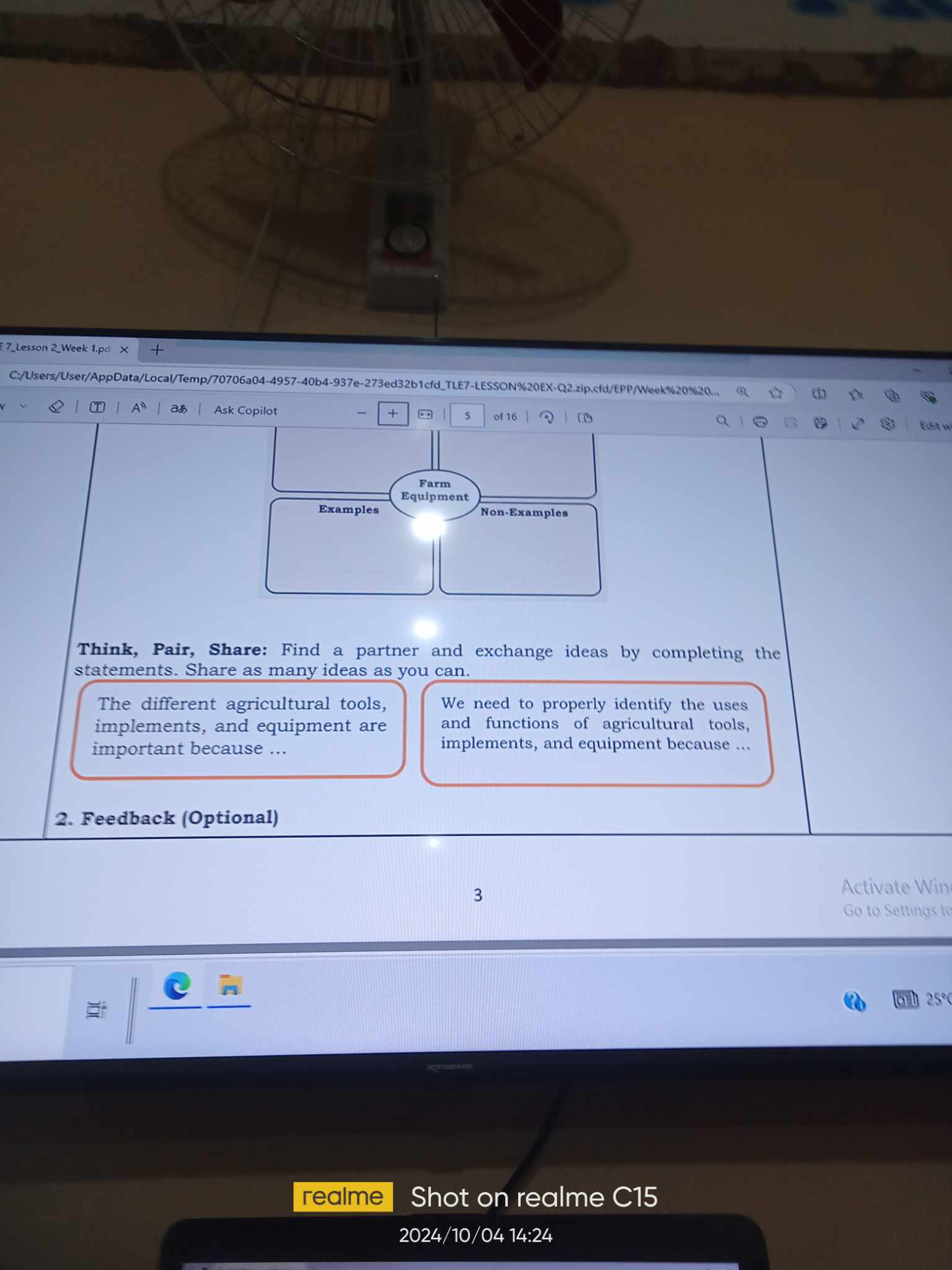Open the Favorites list icon
The width and height of the screenshot is (952, 1270).
[856, 394]
